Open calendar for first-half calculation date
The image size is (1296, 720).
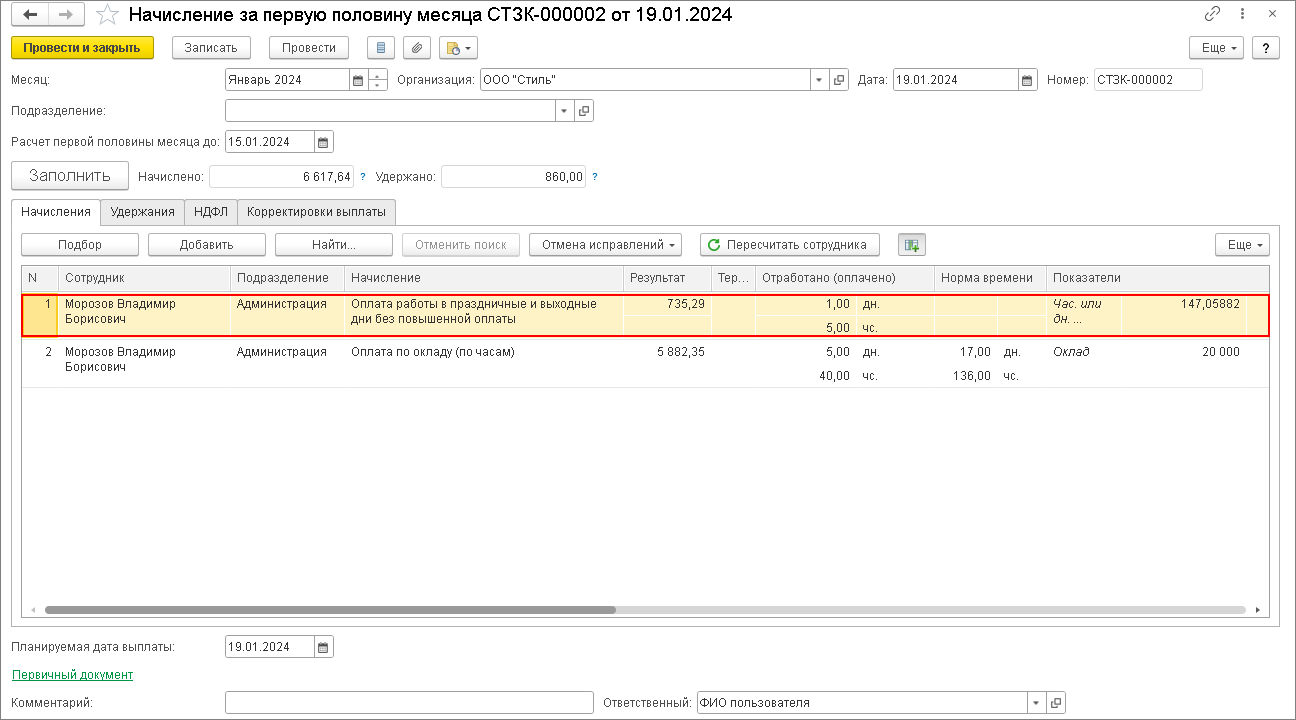coord(324,142)
